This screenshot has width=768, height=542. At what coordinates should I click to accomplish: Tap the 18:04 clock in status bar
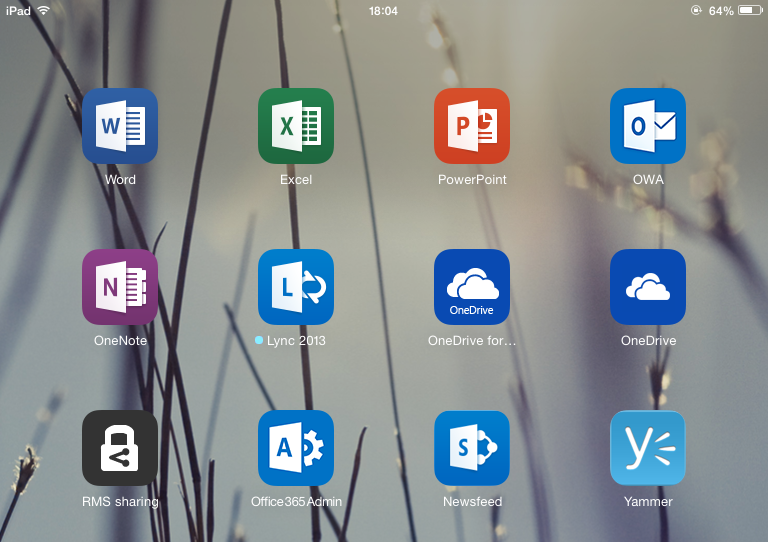383,10
